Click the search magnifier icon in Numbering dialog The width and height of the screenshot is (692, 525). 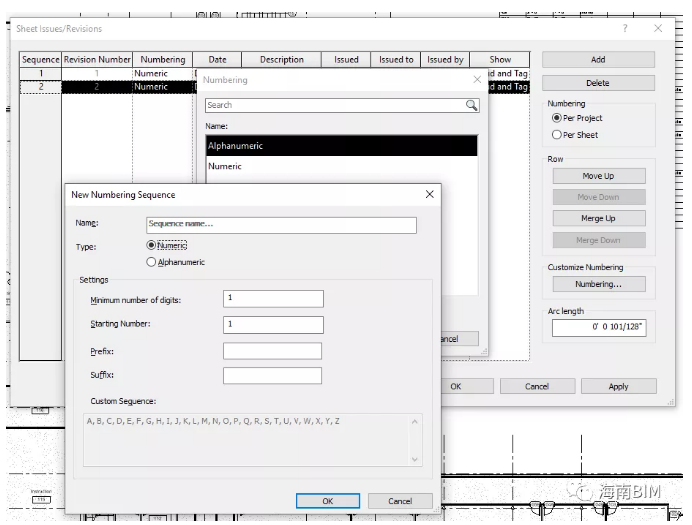click(x=471, y=105)
